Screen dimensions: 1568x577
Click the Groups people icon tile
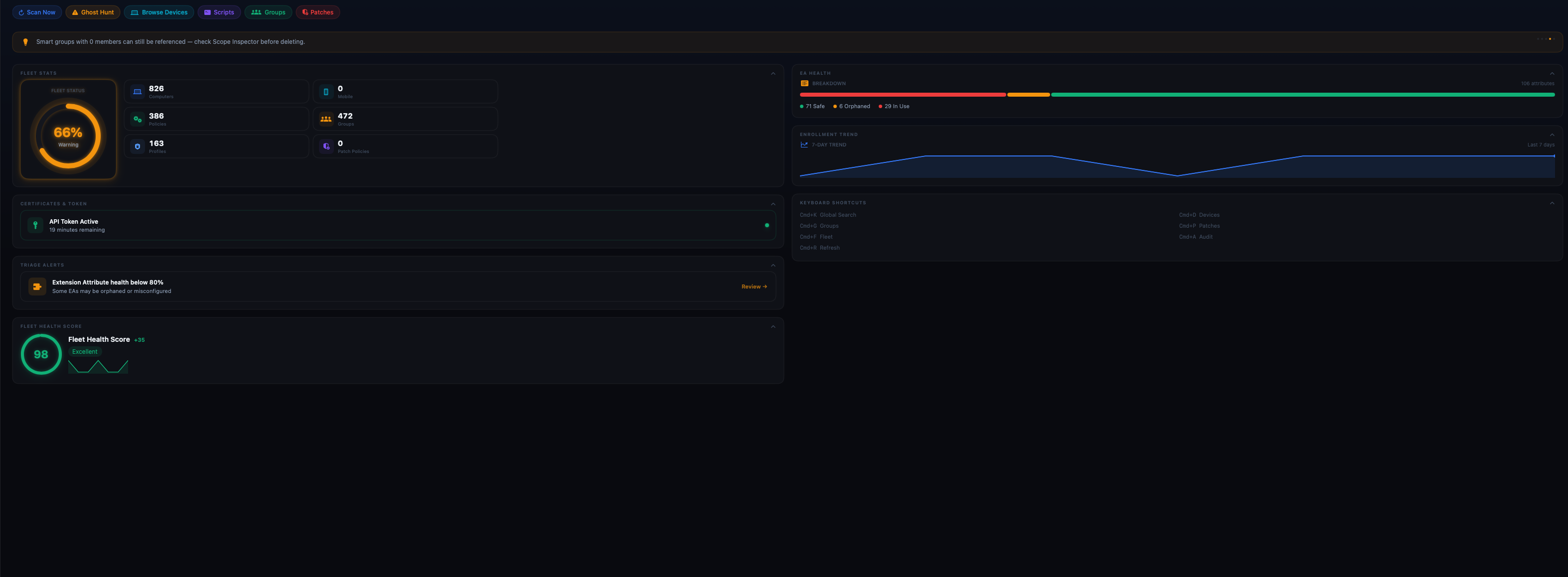point(325,119)
